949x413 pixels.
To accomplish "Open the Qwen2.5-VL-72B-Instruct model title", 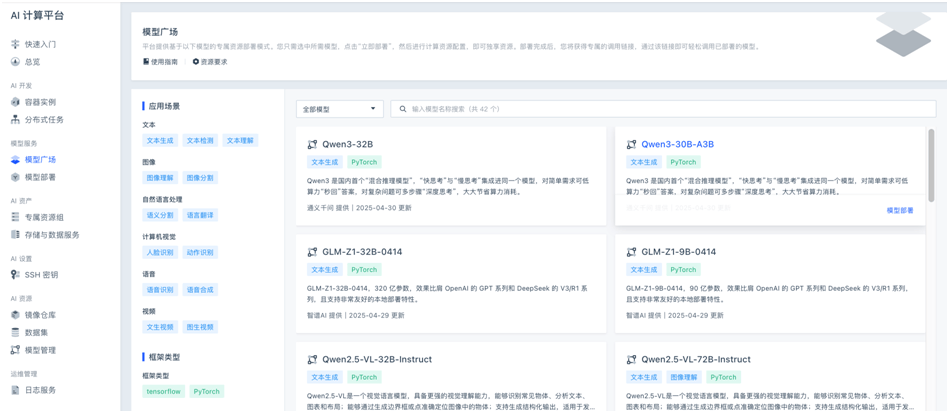I will tap(696, 360).
